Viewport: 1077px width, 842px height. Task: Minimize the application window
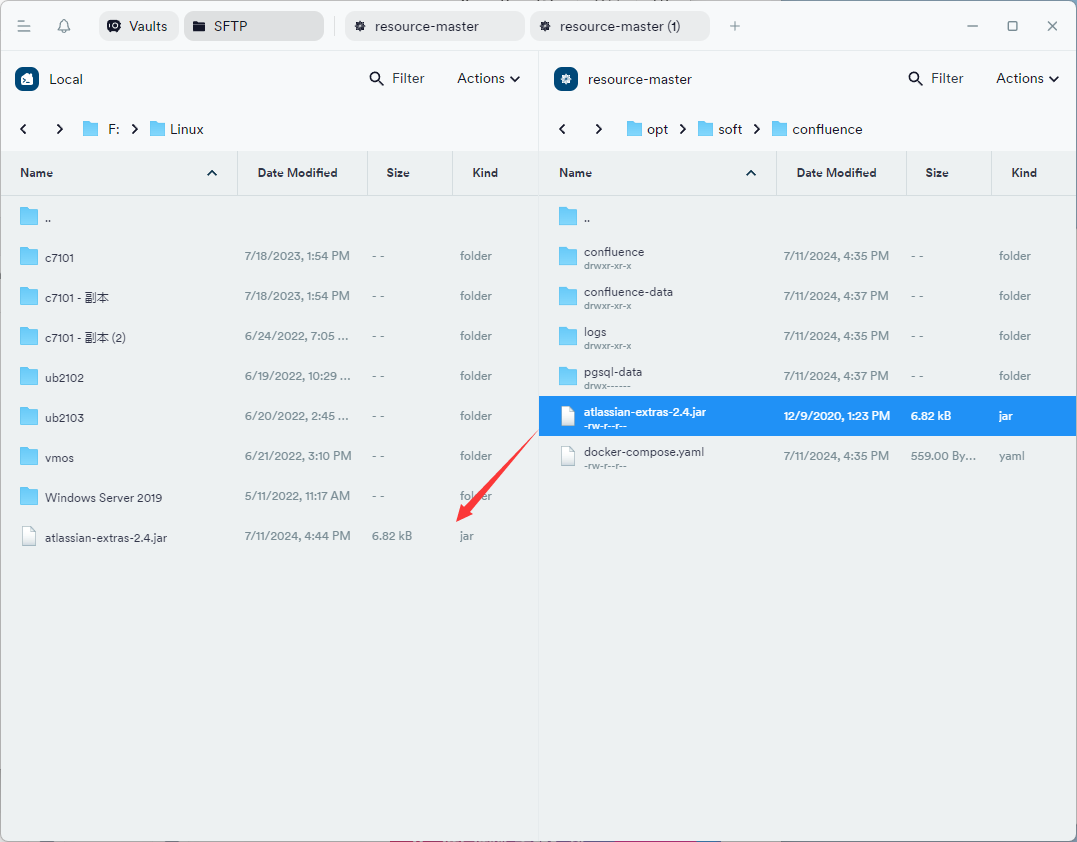pos(973,26)
